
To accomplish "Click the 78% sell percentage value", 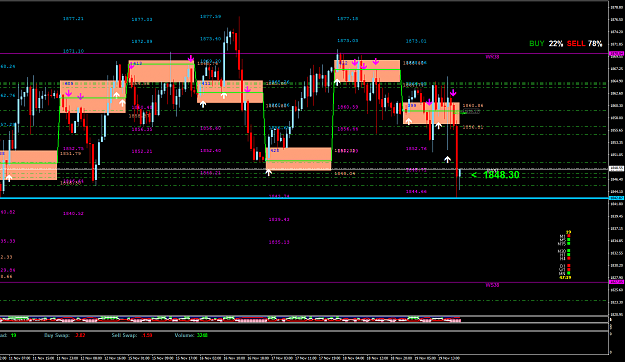I will pos(595,43).
